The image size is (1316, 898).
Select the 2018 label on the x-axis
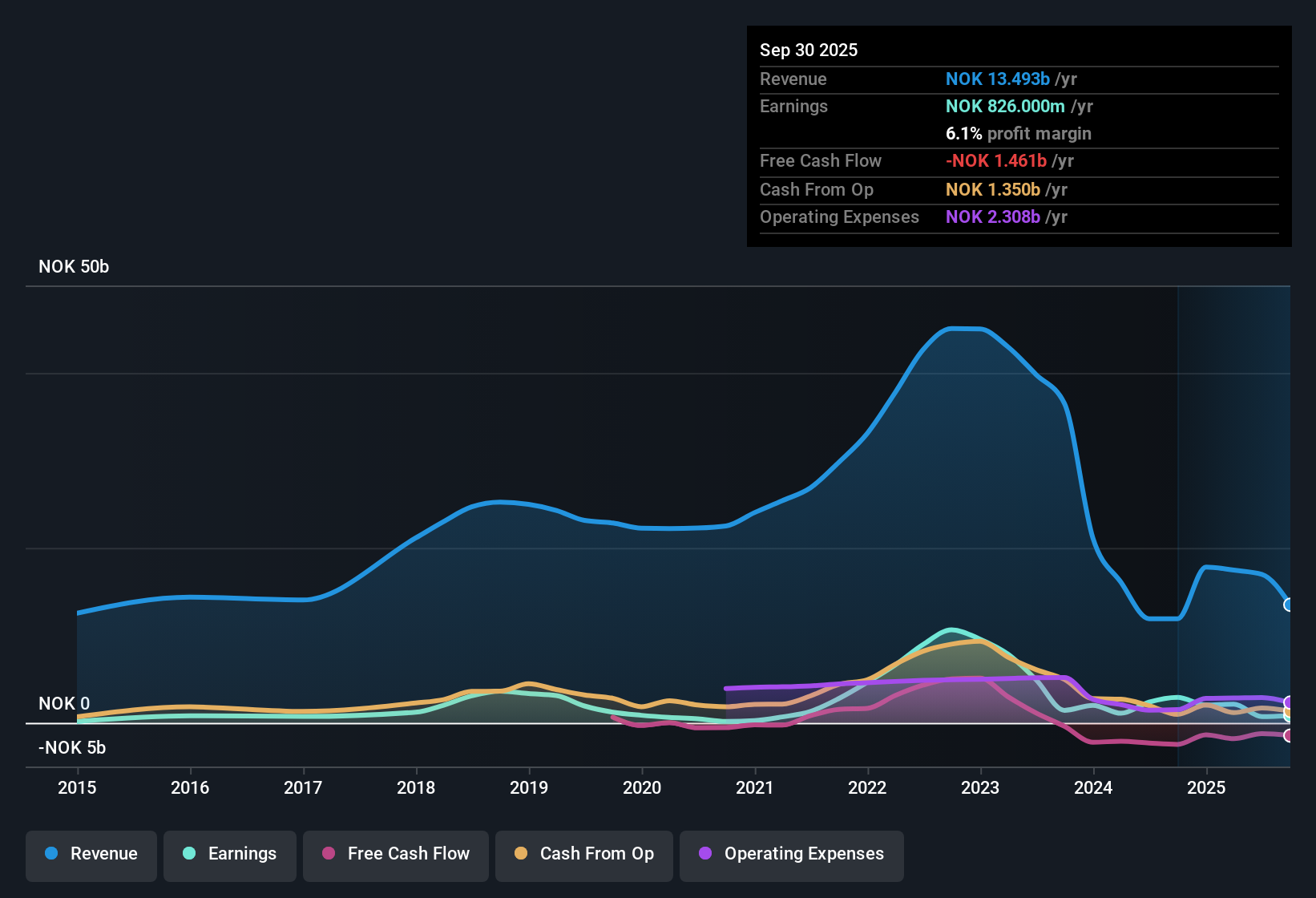416,788
